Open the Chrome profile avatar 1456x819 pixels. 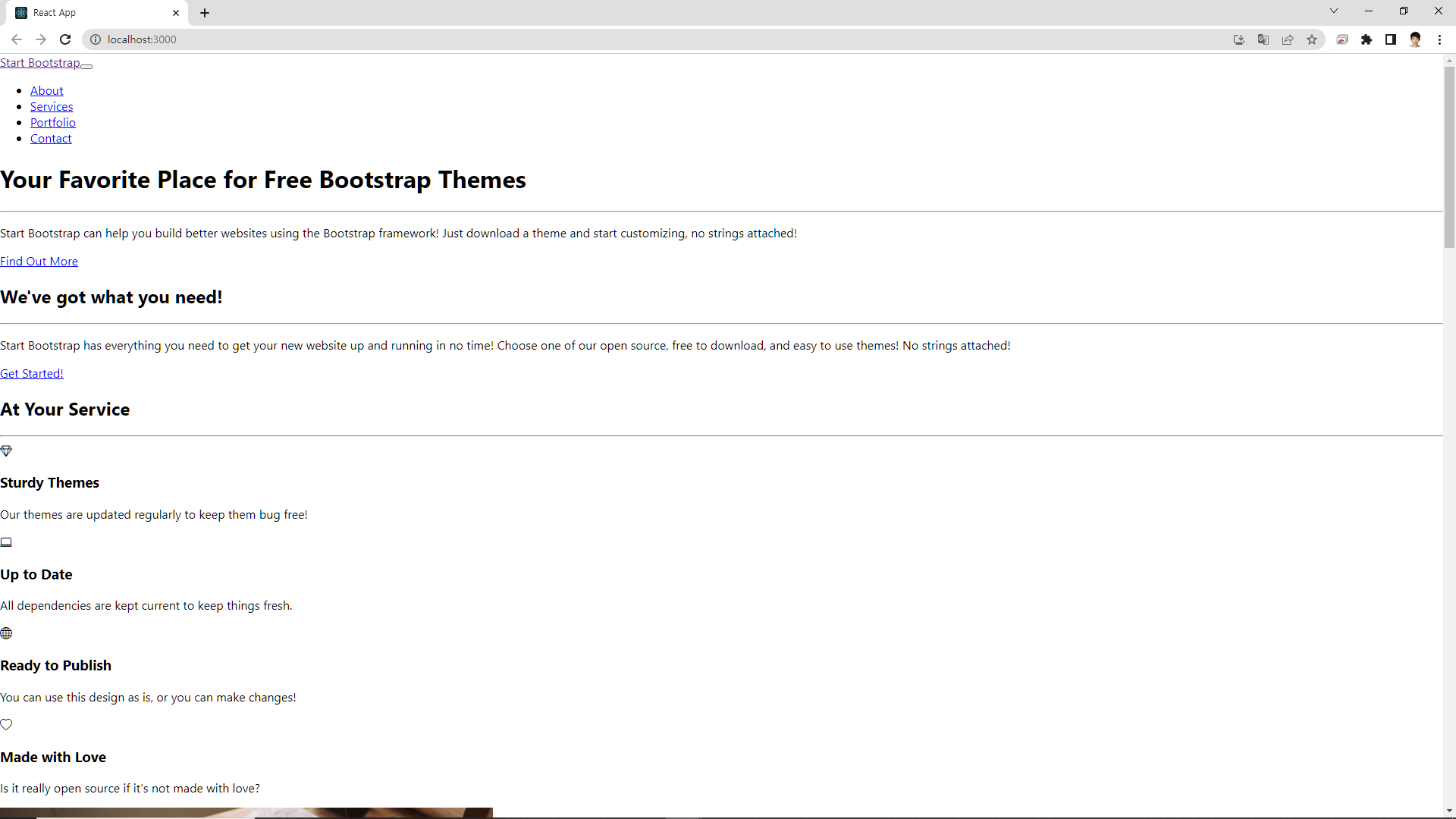click(1415, 39)
